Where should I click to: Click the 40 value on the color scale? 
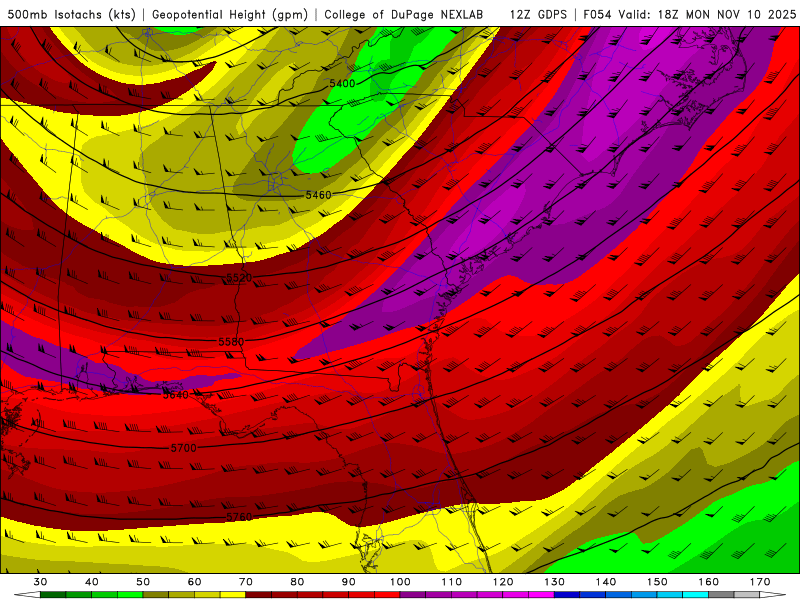tap(92, 582)
